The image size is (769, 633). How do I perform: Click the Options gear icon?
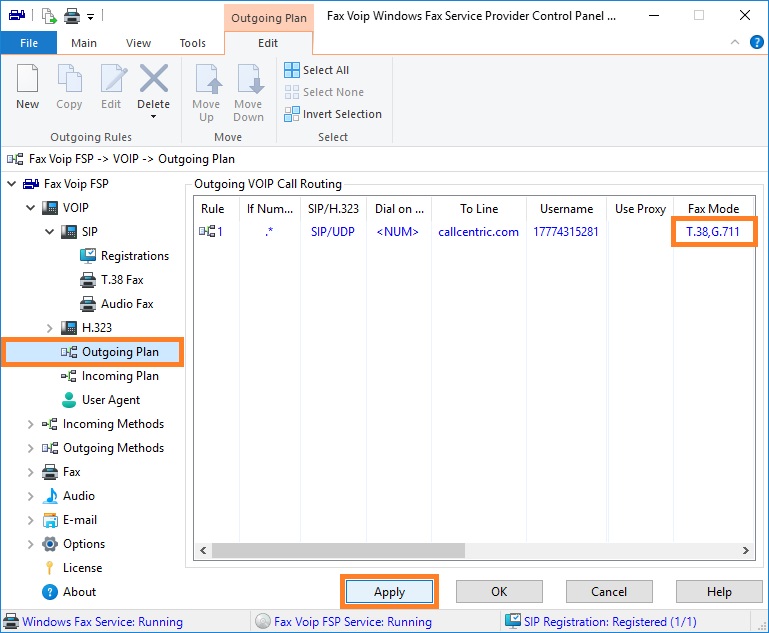50,544
